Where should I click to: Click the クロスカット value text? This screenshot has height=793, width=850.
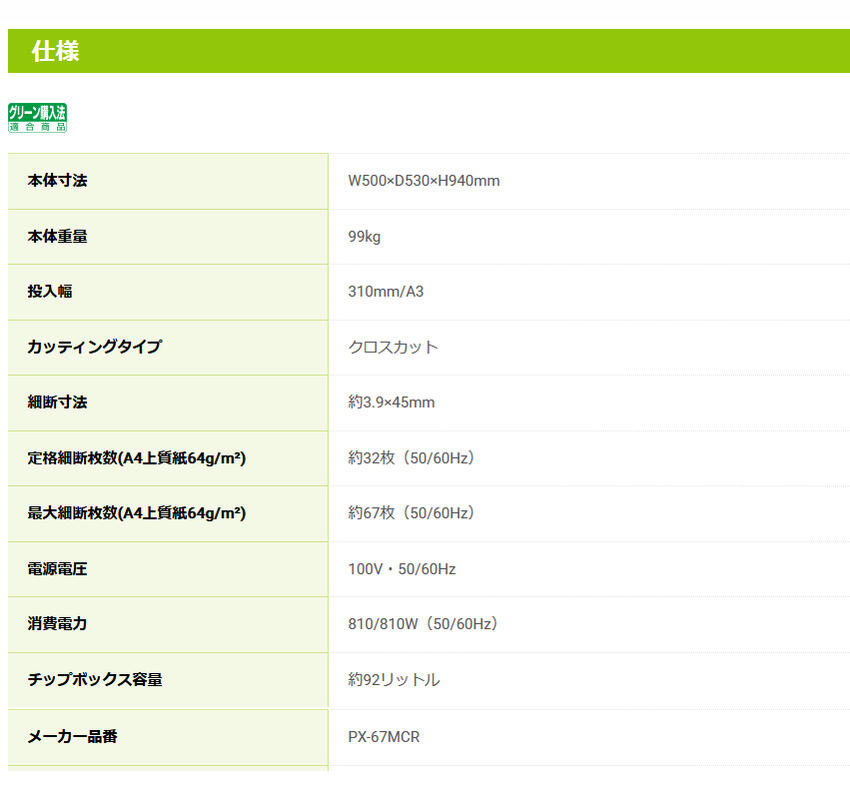(x=393, y=347)
